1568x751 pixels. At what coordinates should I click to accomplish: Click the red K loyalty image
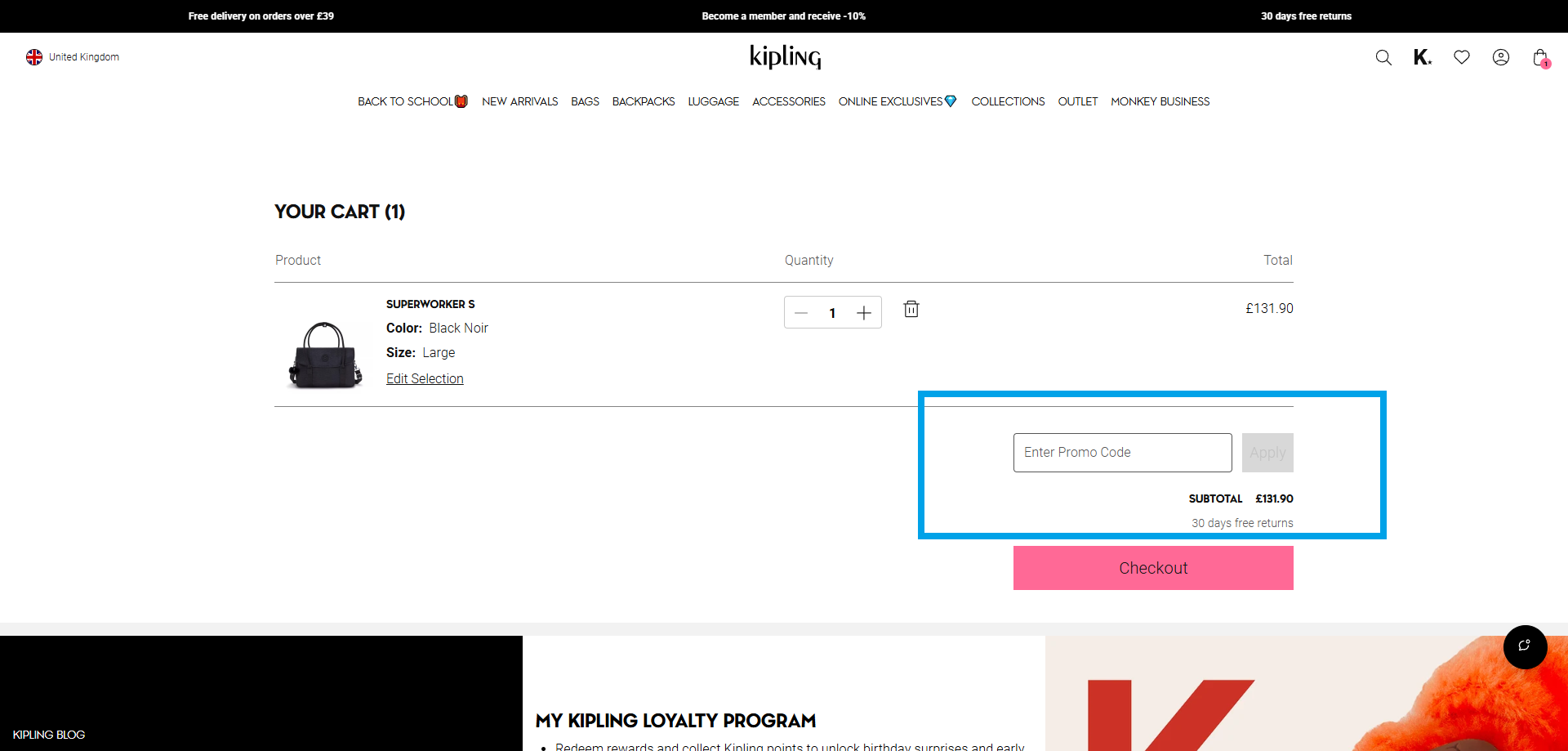[1307, 693]
